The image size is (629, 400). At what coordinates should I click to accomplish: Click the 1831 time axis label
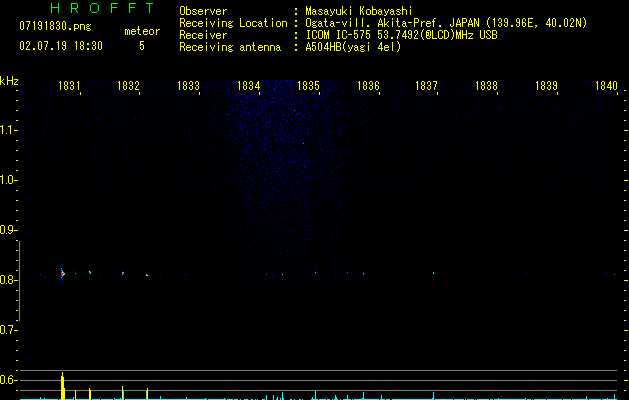[x=69, y=86]
